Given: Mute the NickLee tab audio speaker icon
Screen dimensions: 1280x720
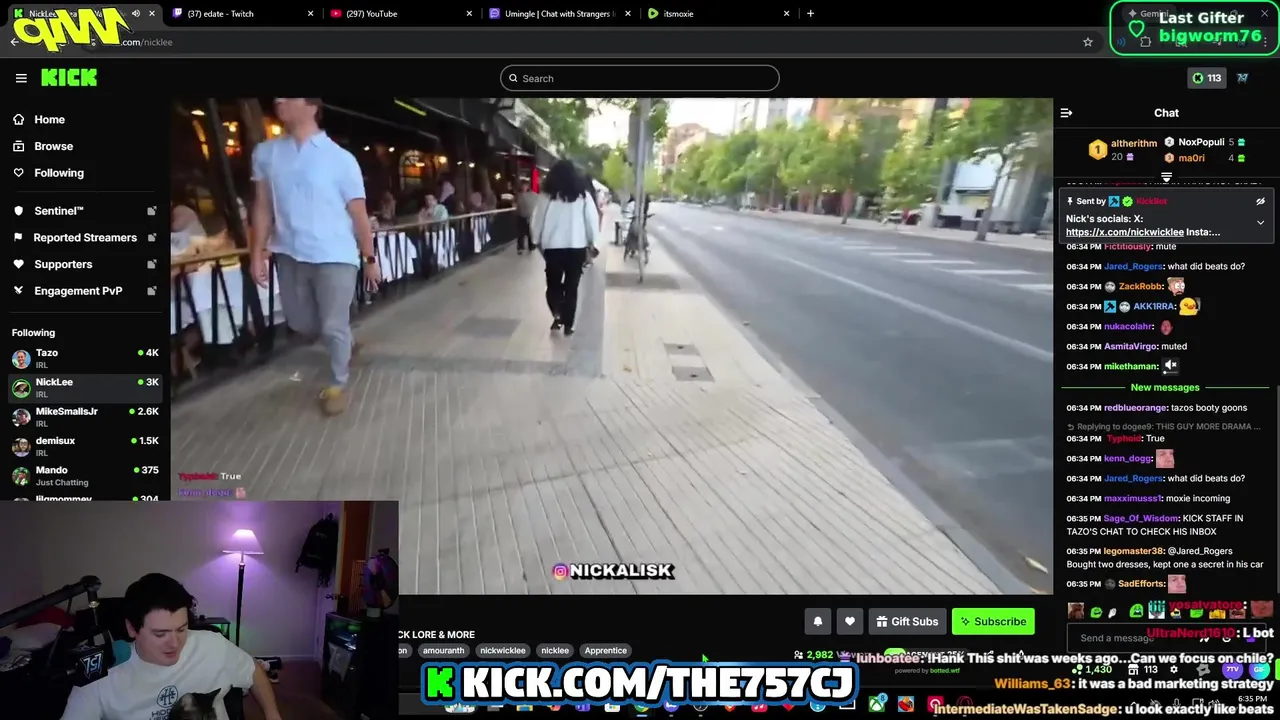Looking at the screenshot, I should coord(136,13).
